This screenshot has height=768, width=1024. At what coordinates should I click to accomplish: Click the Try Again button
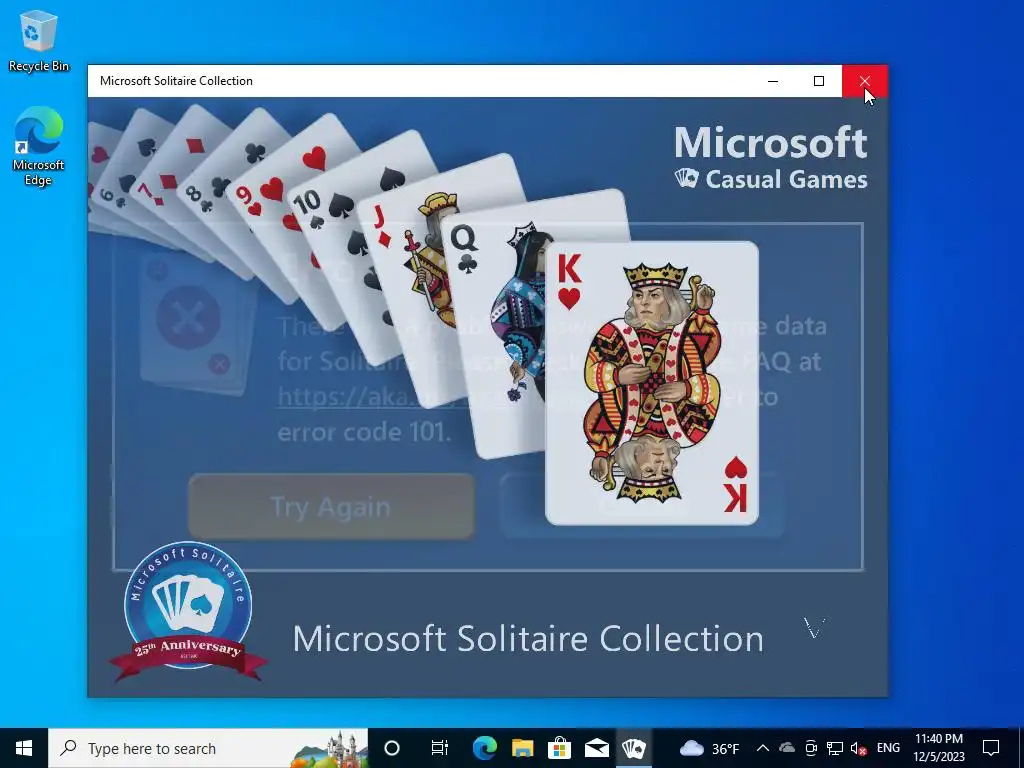pyautogui.click(x=331, y=506)
